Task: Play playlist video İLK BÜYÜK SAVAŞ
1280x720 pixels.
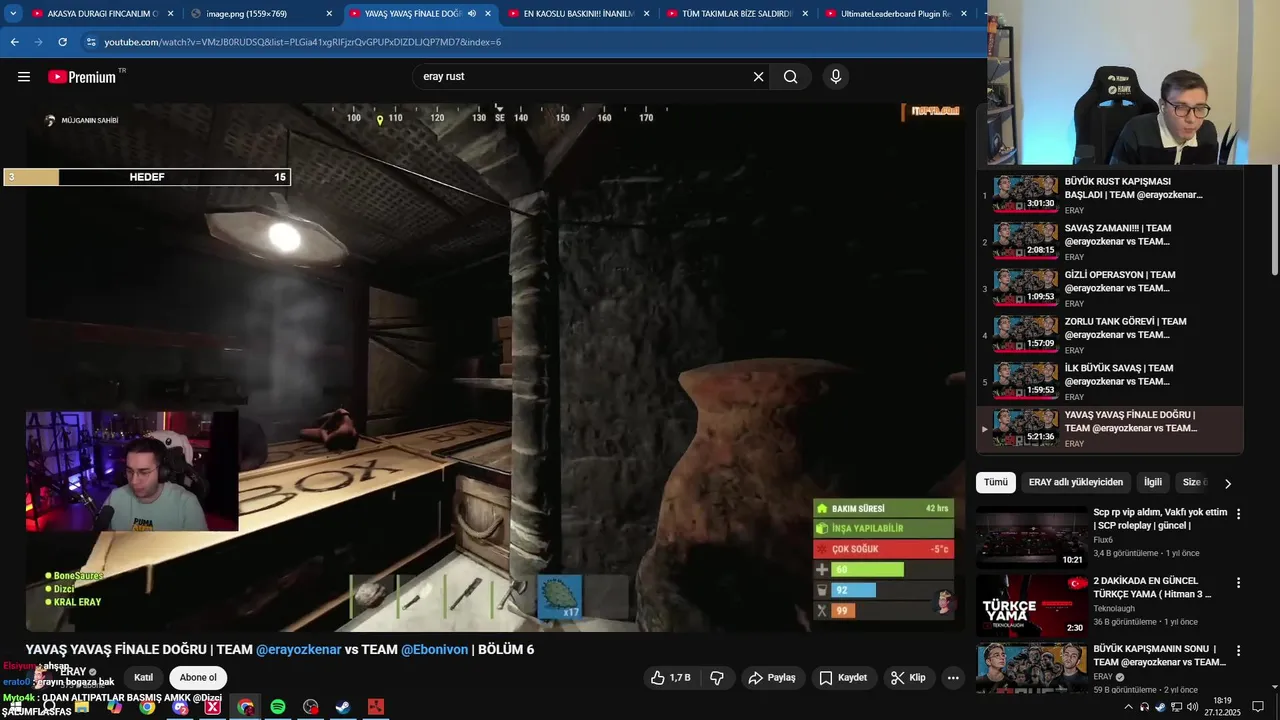Action: tap(1110, 382)
